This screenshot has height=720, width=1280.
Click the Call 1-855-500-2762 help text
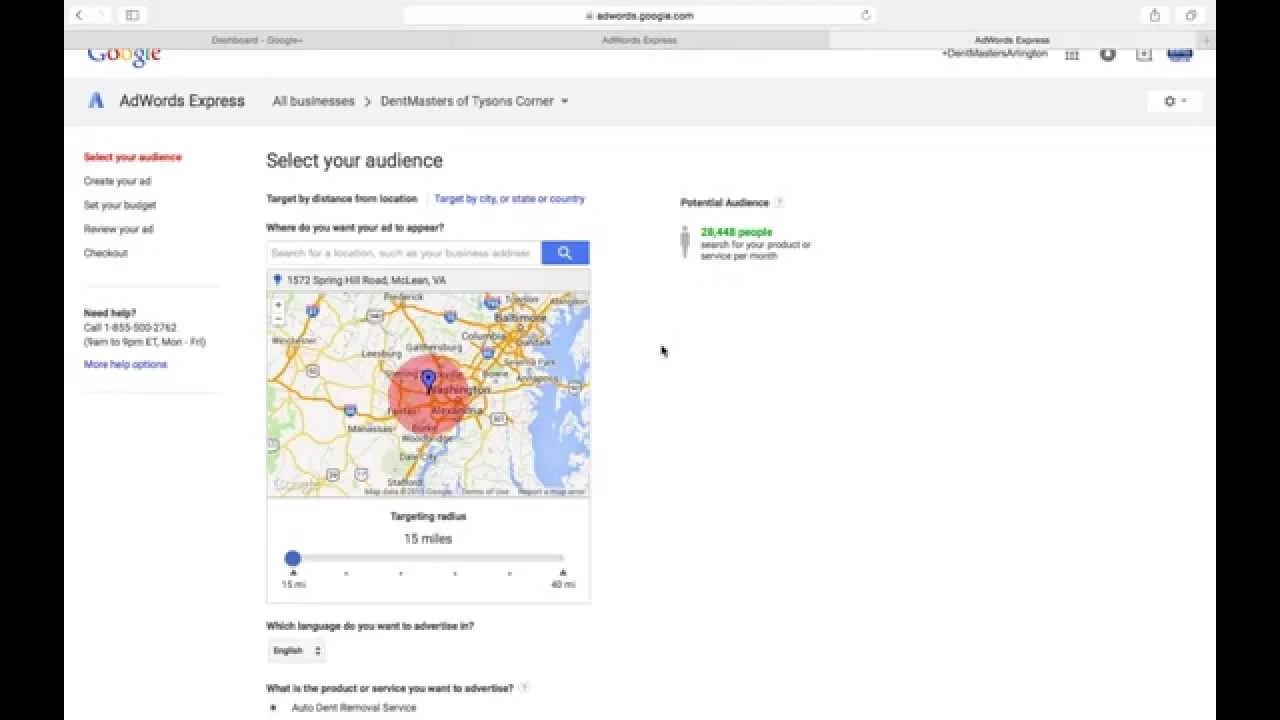pos(130,327)
